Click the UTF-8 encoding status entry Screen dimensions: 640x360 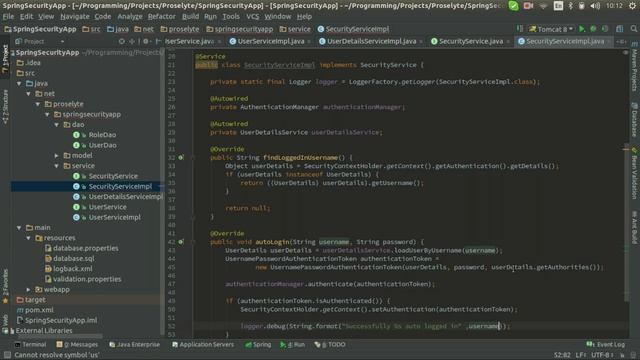point(602,356)
